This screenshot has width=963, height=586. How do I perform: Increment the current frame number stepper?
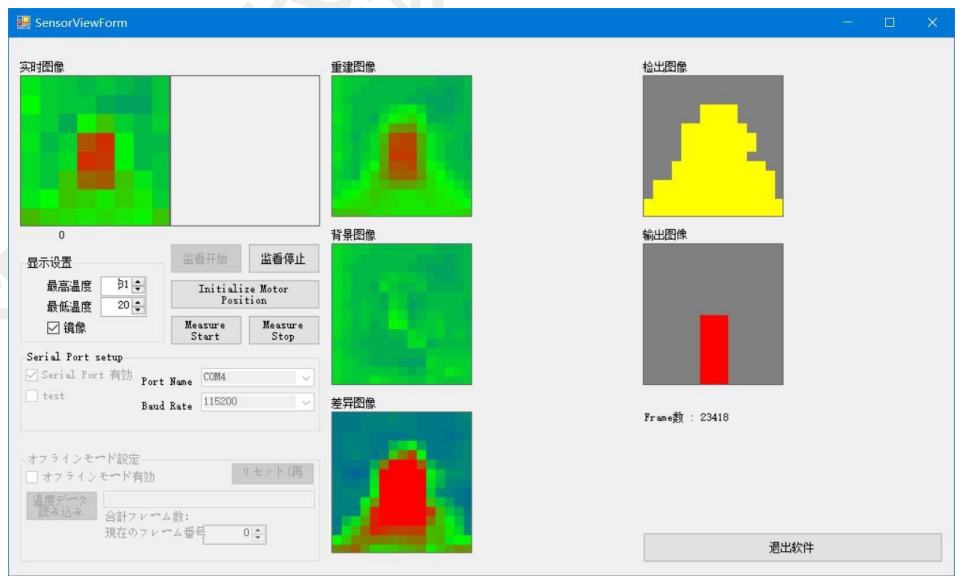[259, 530]
